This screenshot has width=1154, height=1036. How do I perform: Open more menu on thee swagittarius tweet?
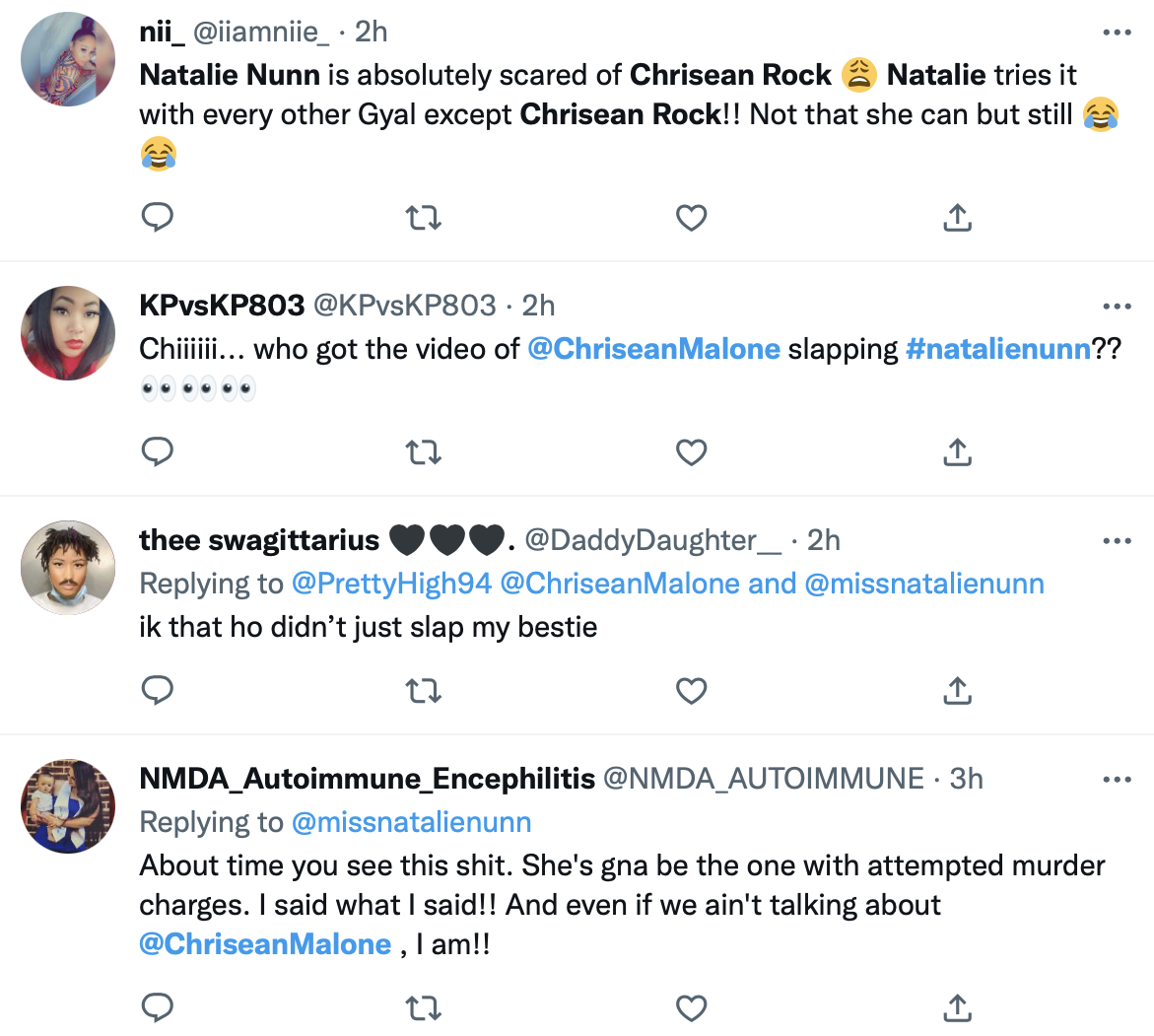click(1117, 541)
